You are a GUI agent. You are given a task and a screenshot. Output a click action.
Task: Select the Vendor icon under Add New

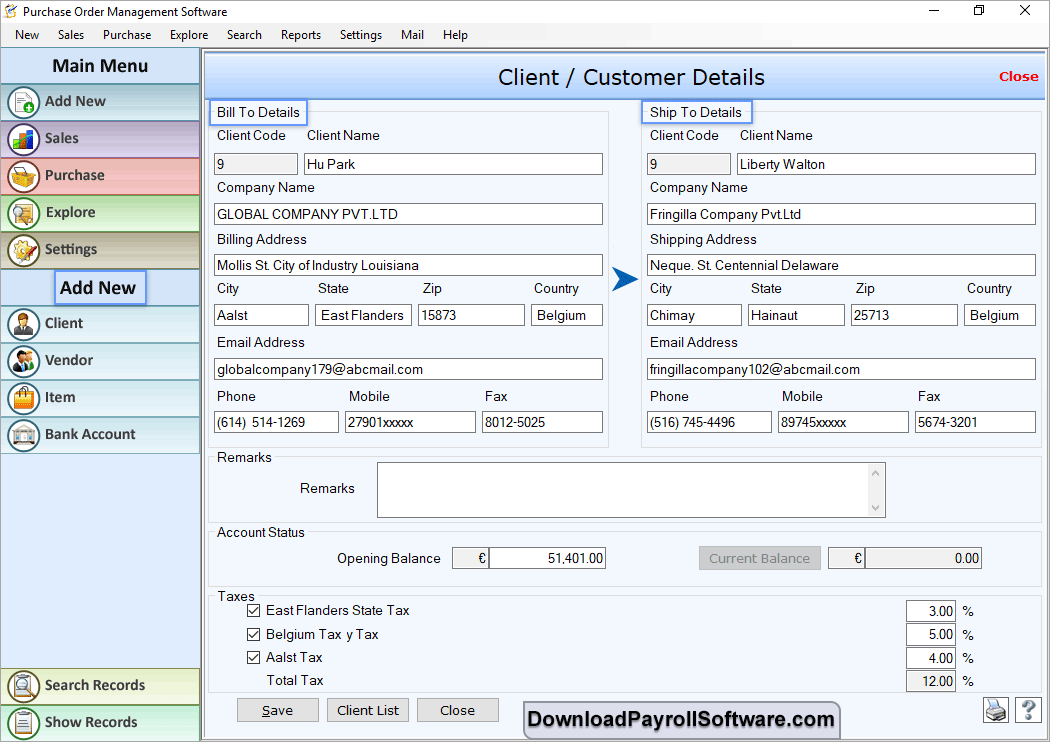tap(24, 361)
